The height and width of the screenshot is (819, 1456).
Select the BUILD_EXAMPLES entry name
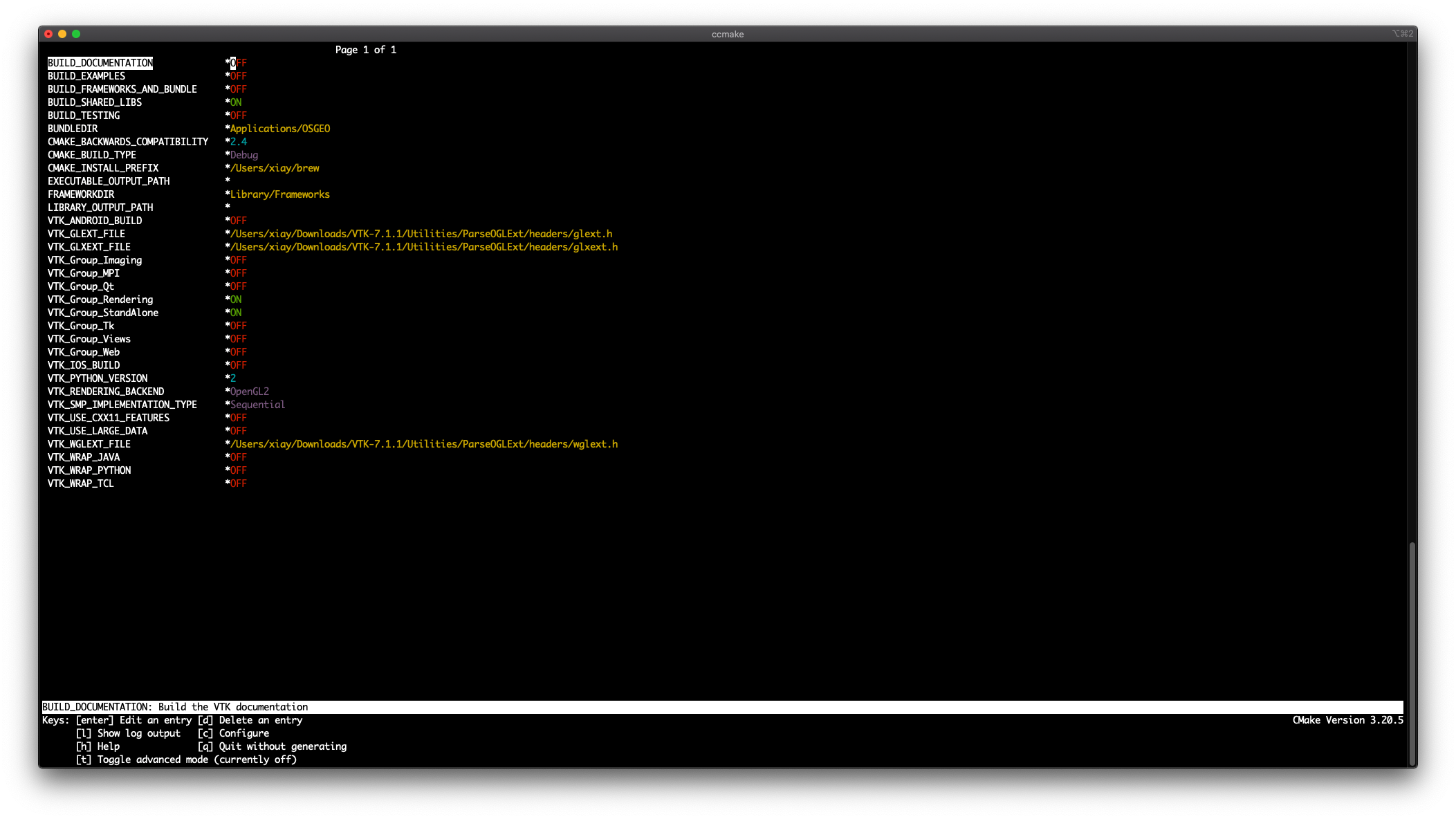click(86, 76)
